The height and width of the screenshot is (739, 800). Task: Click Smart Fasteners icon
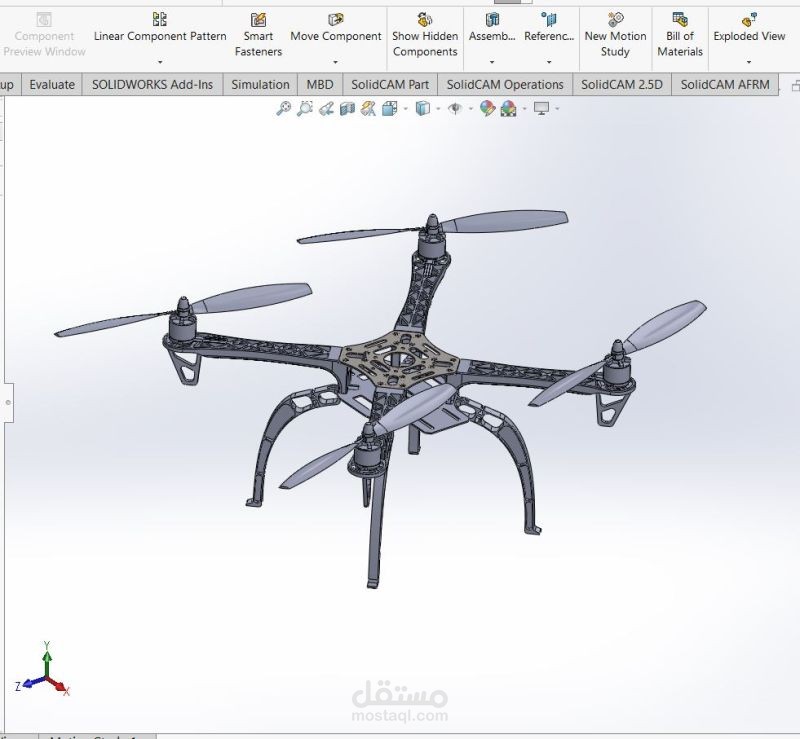click(258, 19)
